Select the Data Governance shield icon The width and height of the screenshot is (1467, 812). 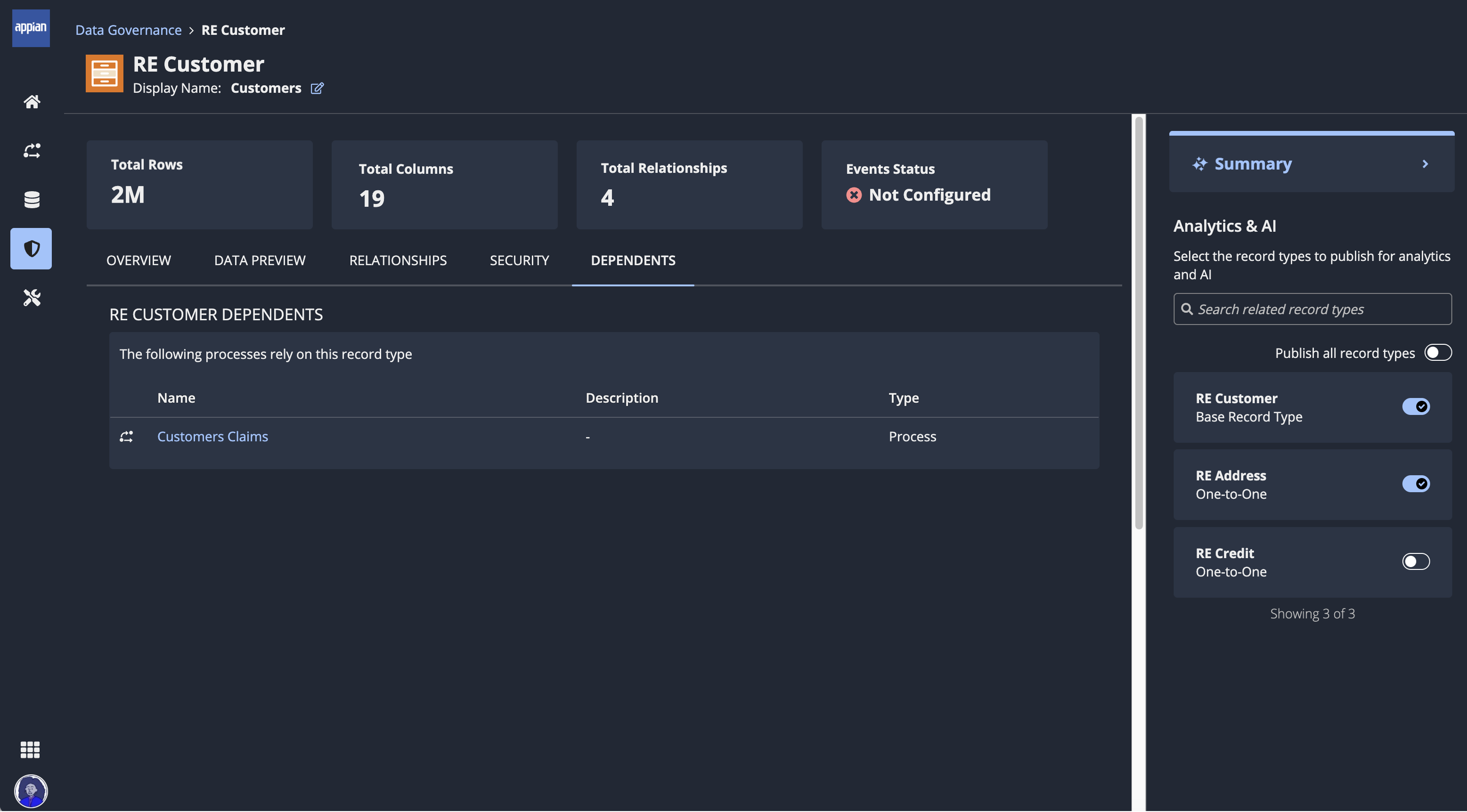pyautogui.click(x=31, y=248)
